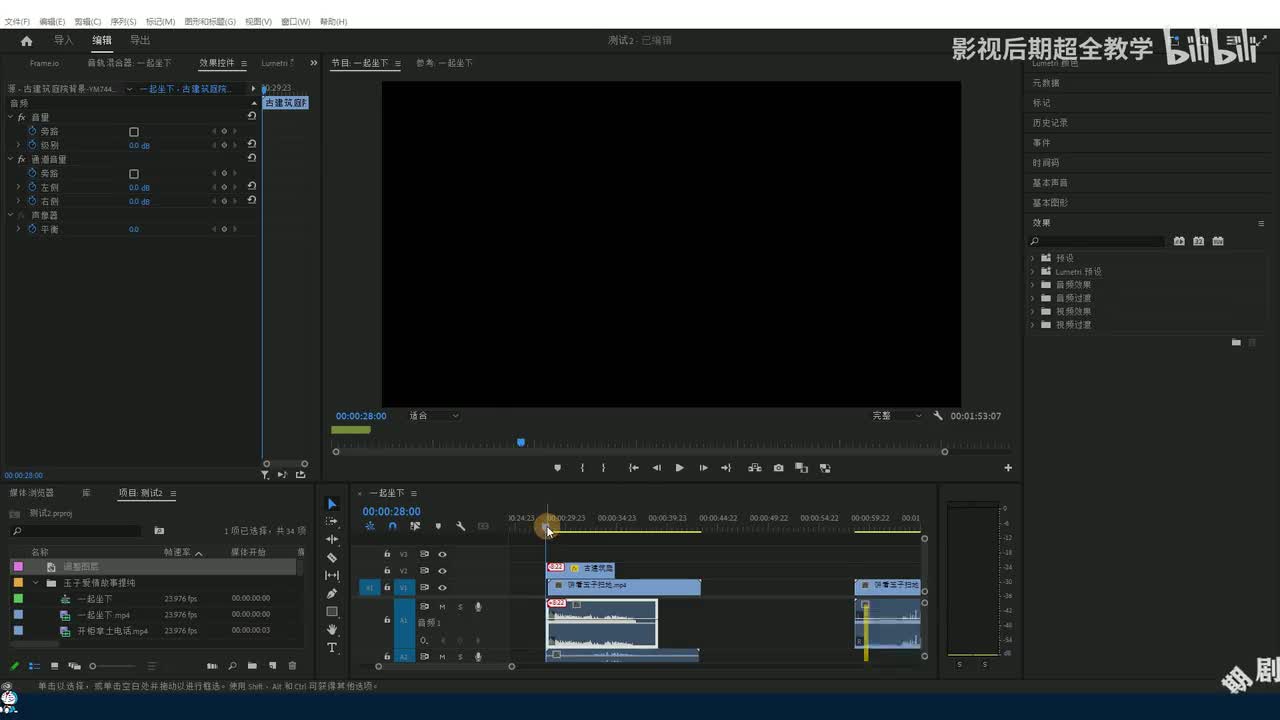This screenshot has height=720, width=1280.
Task: Switch to the 导出 workspace tab
Action: tap(140, 41)
